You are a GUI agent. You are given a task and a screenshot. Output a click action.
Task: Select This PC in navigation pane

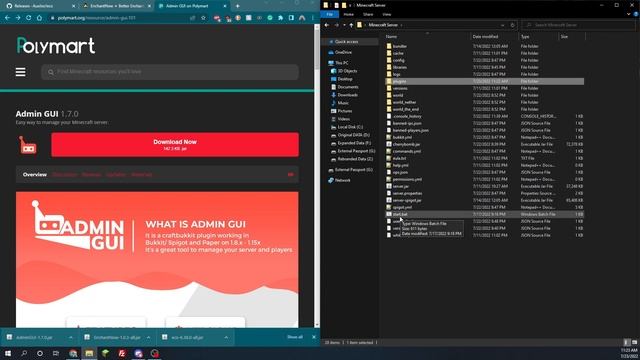(x=341, y=63)
